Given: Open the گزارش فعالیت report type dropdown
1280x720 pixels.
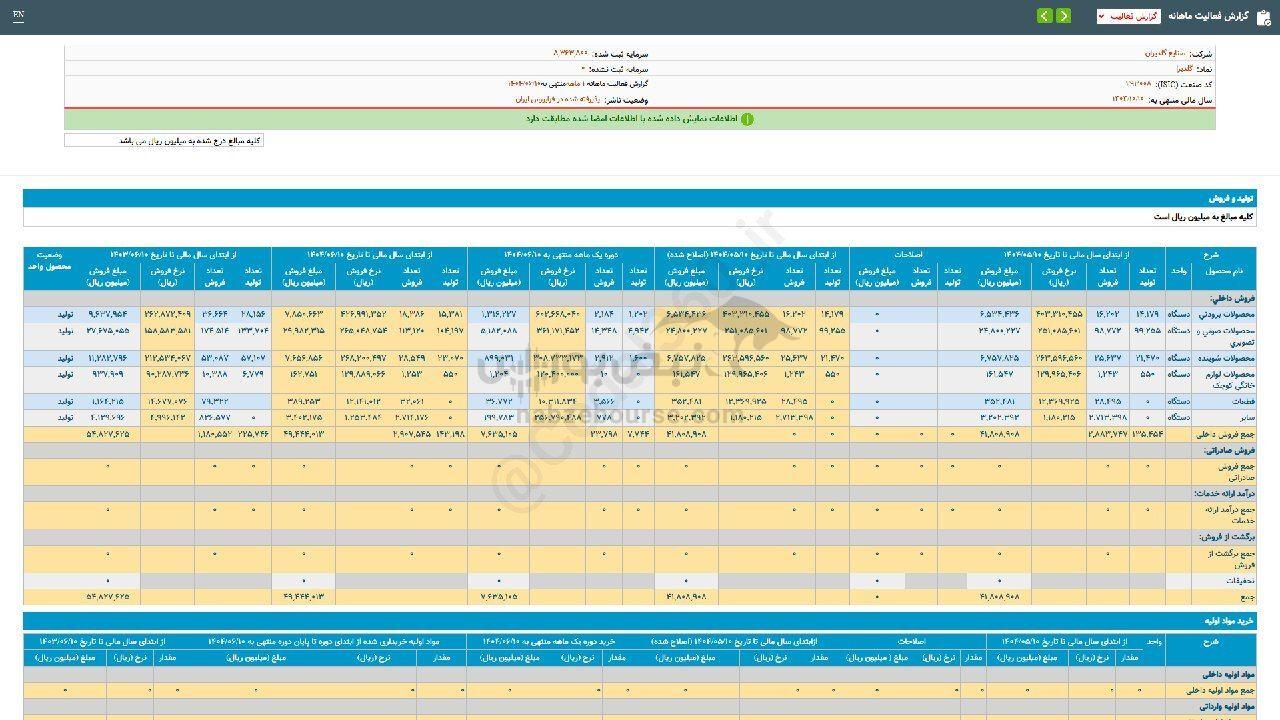Looking at the screenshot, I should click(1128, 16).
